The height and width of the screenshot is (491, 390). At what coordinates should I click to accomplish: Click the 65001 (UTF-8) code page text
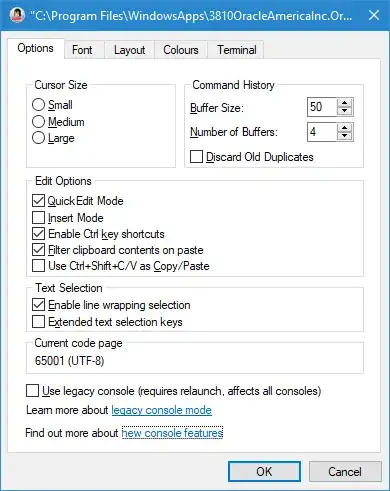(x=69, y=361)
